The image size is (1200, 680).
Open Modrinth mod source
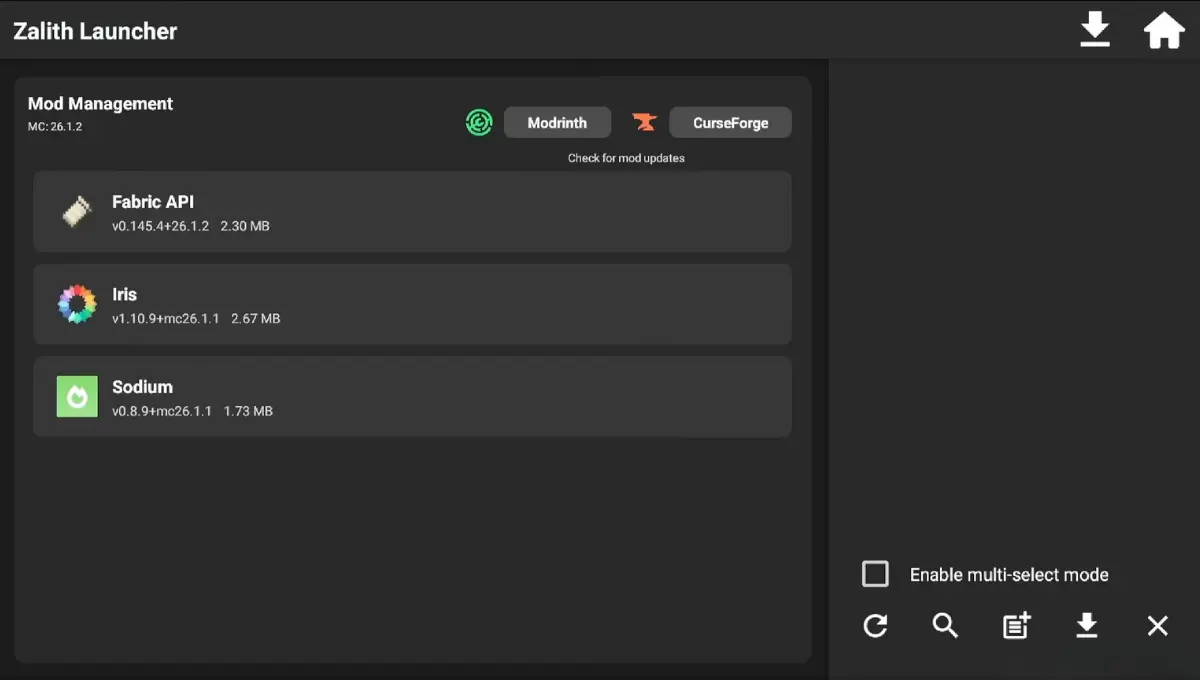point(557,123)
